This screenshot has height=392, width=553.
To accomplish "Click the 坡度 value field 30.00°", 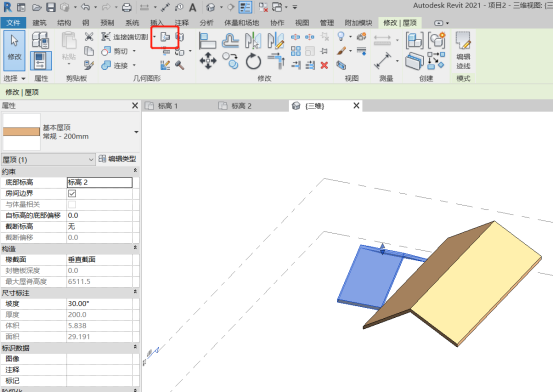I will pyautogui.click(x=100, y=303).
